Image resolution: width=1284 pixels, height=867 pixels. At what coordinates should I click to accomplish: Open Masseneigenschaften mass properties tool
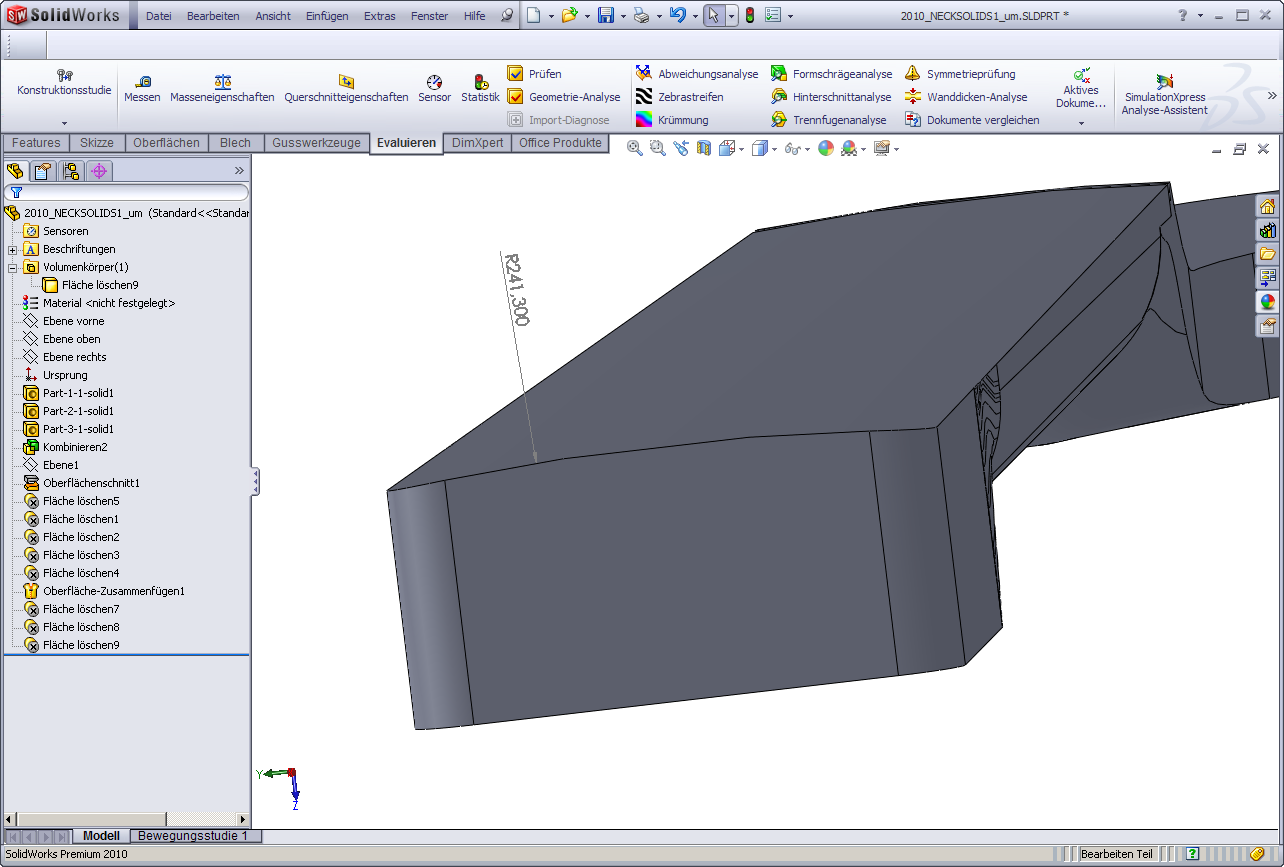222,82
